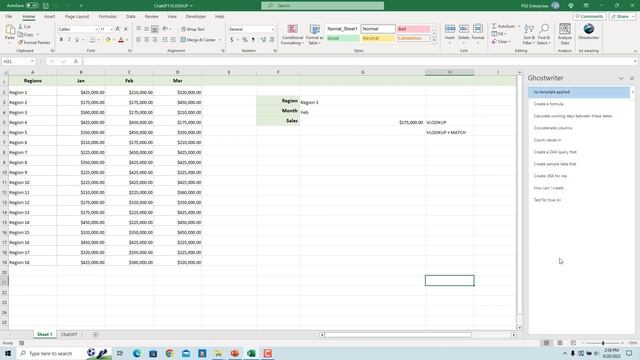The height and width of the screenshot is (360, 640).
Task: Expand the cell styles gallery
Action: coord(434,40)
